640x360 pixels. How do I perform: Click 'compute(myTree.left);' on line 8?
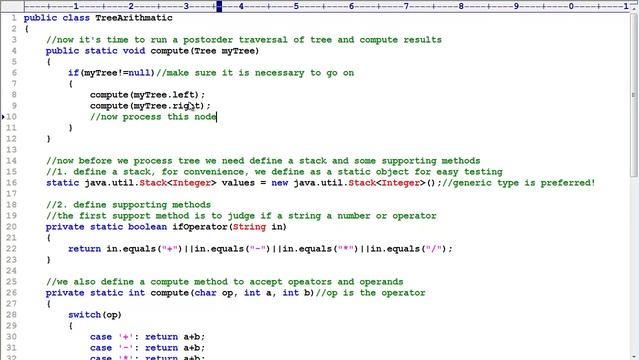(147, 95)
